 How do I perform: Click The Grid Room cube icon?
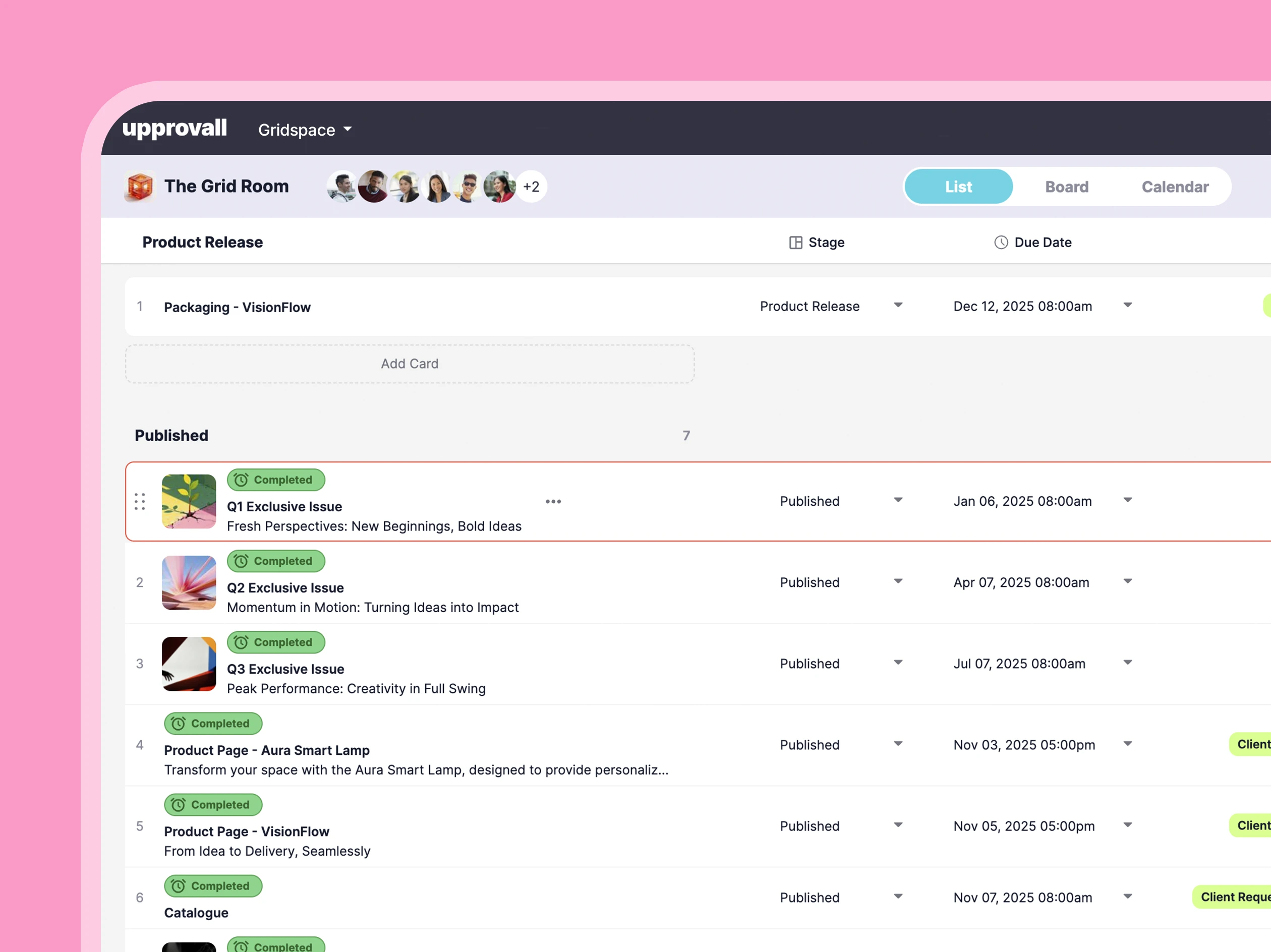140,186
